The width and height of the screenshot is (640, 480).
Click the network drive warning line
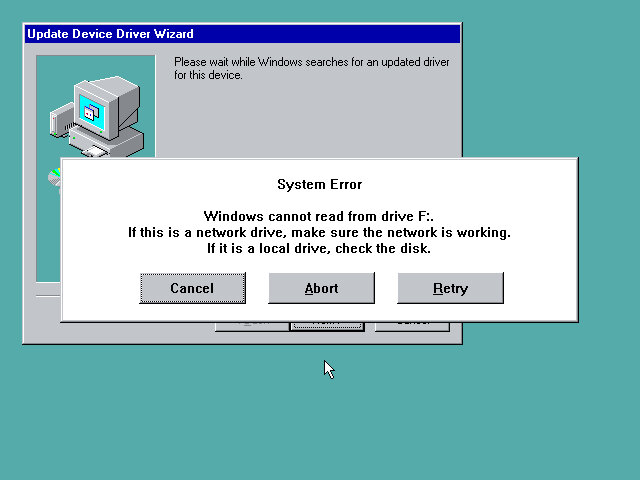(x=319, y=232)
